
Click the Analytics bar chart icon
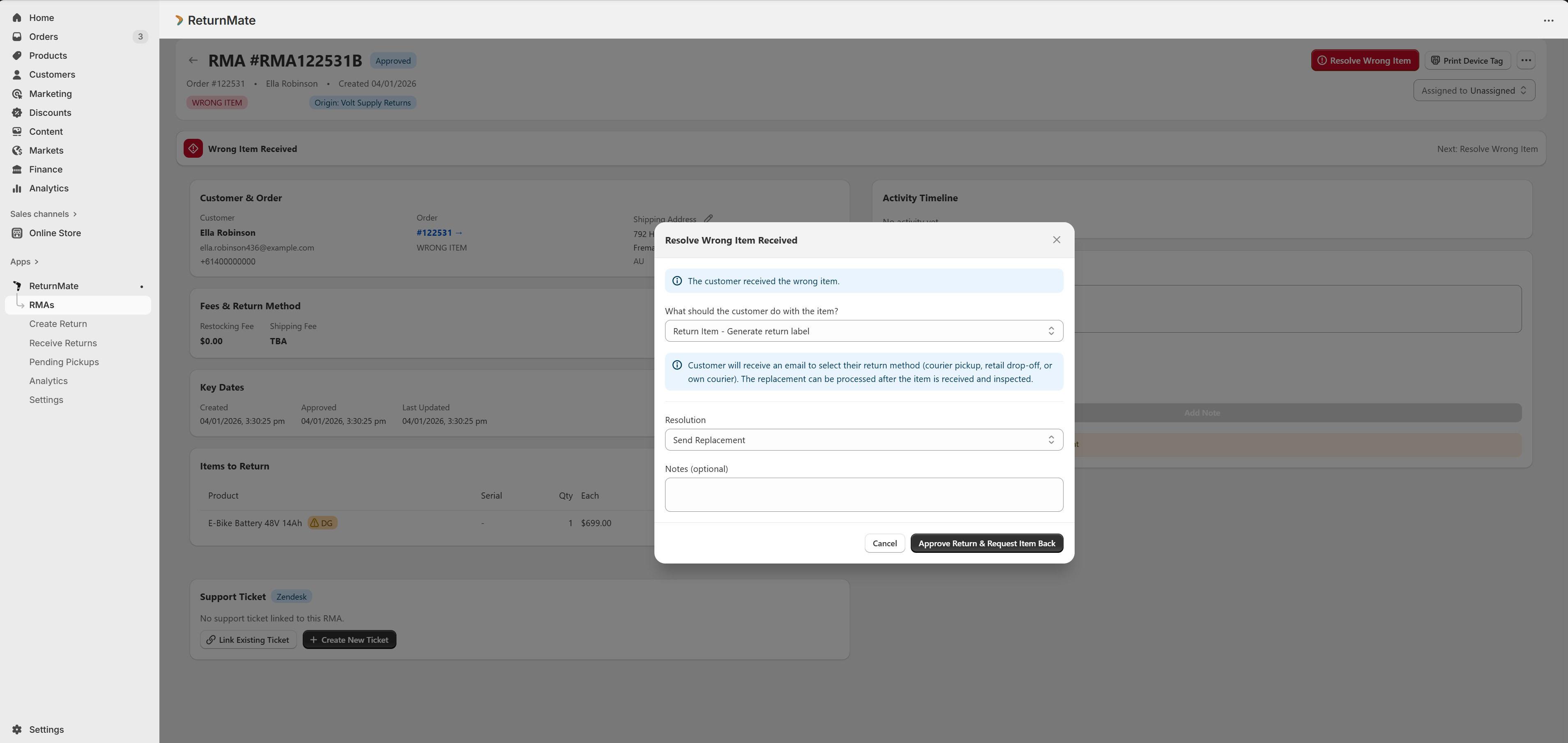(17, 188)
